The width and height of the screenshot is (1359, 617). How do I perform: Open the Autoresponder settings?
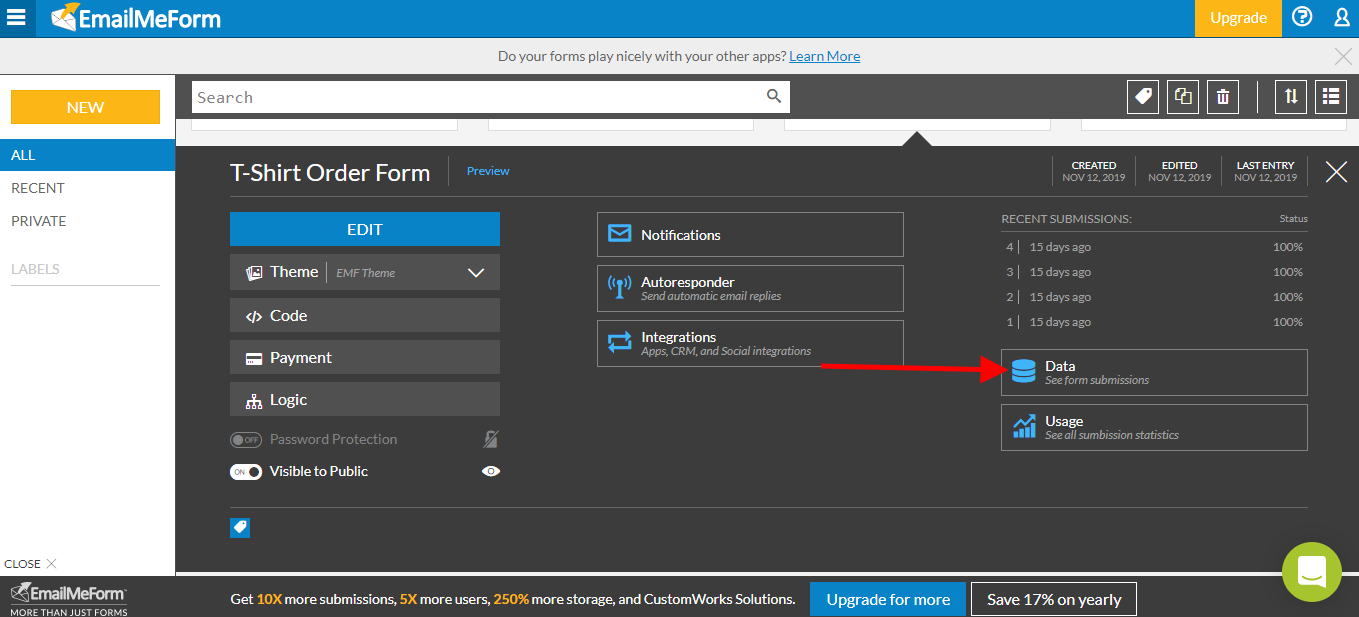pyautogui.click(x=750, y=288)
